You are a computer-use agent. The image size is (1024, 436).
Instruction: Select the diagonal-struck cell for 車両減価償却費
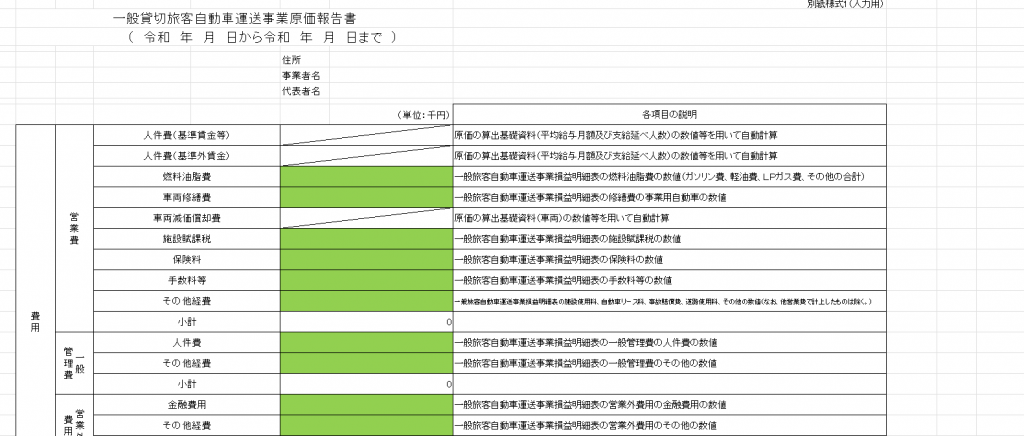(x=366, y=219)
